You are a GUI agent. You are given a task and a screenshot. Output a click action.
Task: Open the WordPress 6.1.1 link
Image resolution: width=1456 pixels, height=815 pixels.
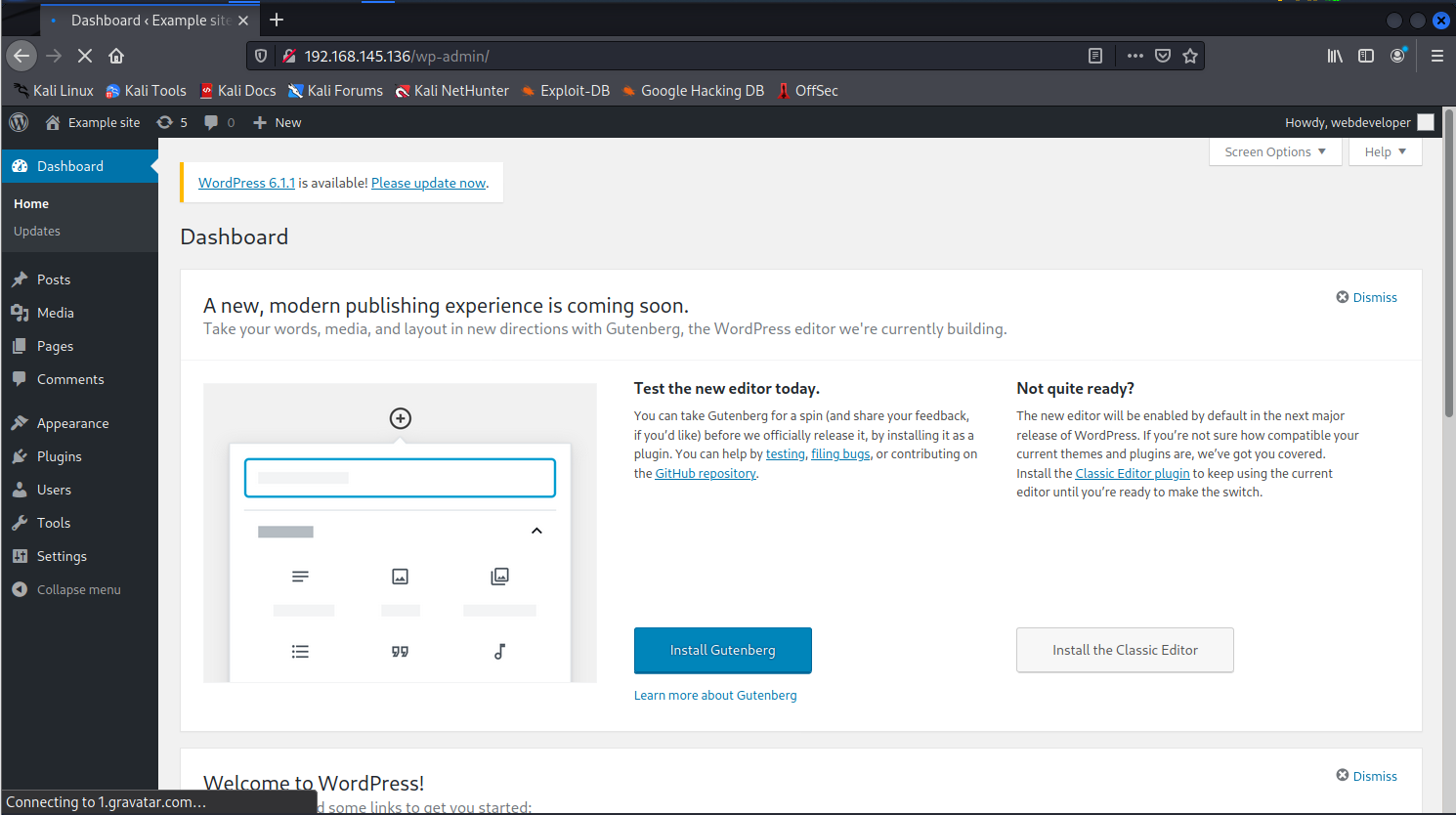[x=246, y=183]
